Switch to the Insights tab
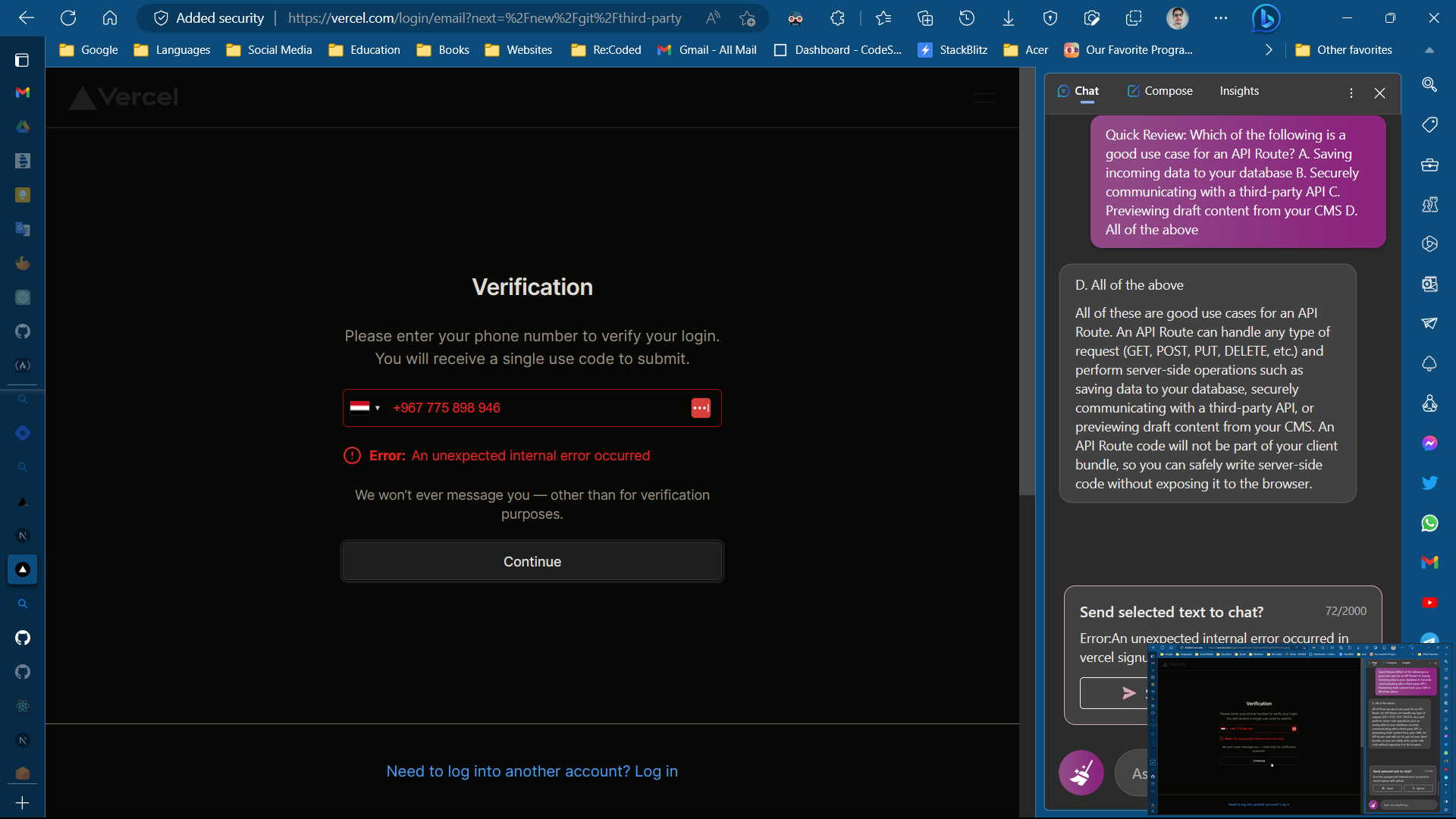Screen dimensions: 1456x819 [x=1238, y=90]
